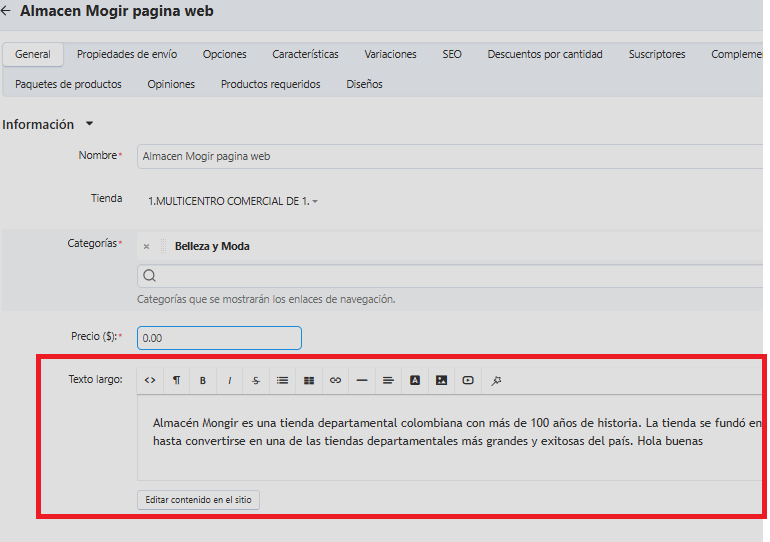770x542 pixels.
Task: Click the back arrow beside the page title
Action: point(6,11)
